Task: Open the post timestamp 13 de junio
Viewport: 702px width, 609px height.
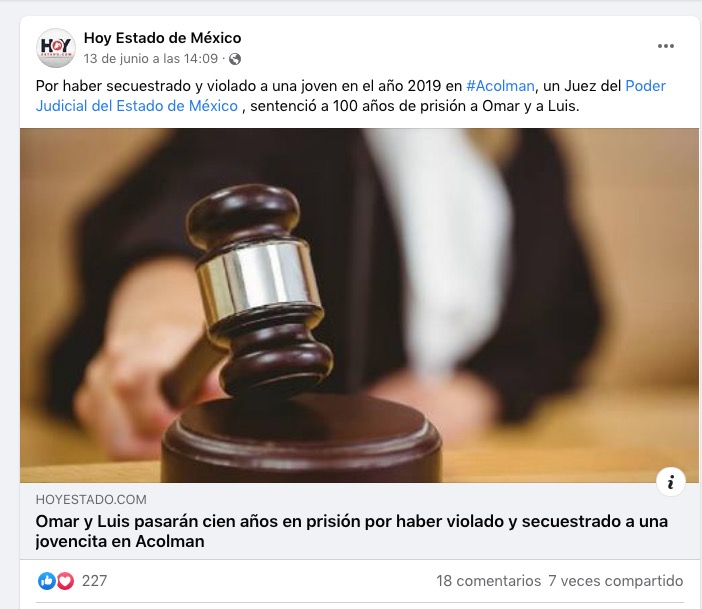Action: [x=151, y=59]
